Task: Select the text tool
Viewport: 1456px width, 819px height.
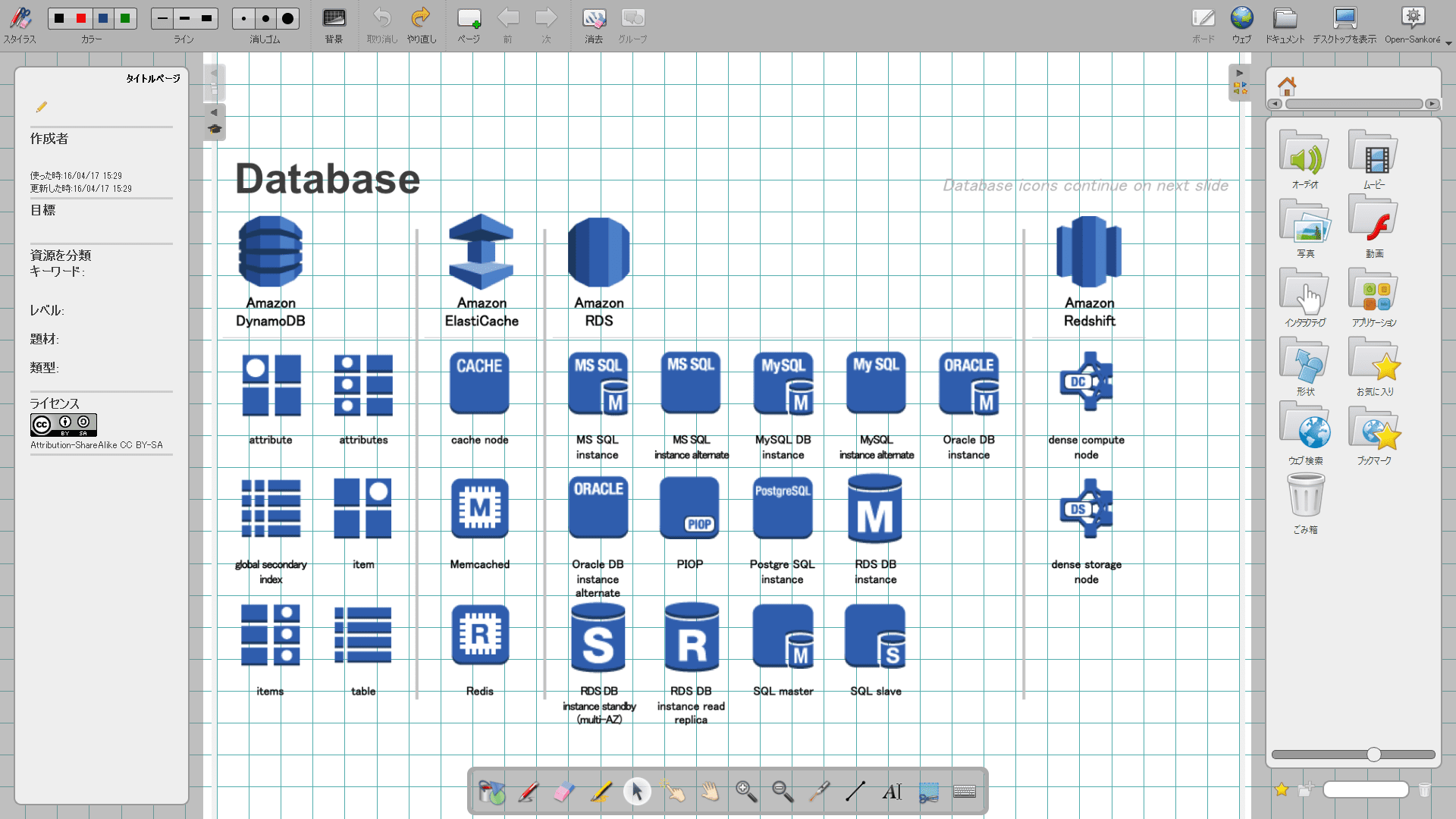Action: tap(892, 792)
